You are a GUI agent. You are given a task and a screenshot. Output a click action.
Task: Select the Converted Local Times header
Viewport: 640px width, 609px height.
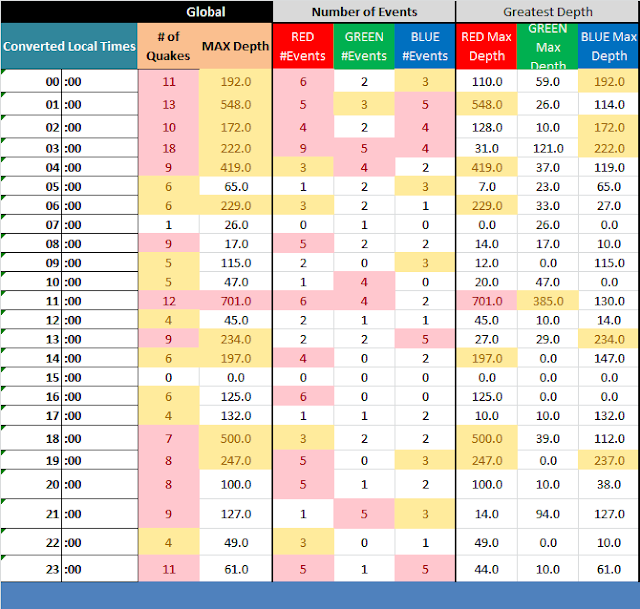click(69, 46)
